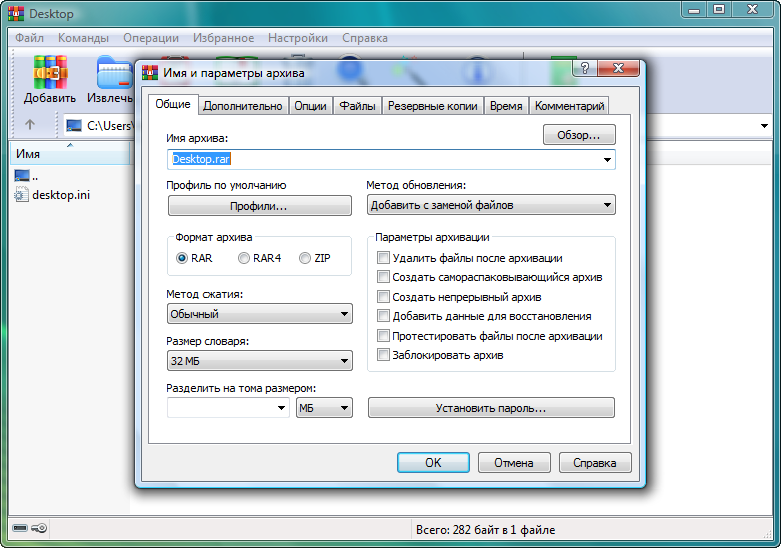The width and height of the screenshot is (781, 548).
Task: Select the RAR4 format radio button
Action: (244, 258)
